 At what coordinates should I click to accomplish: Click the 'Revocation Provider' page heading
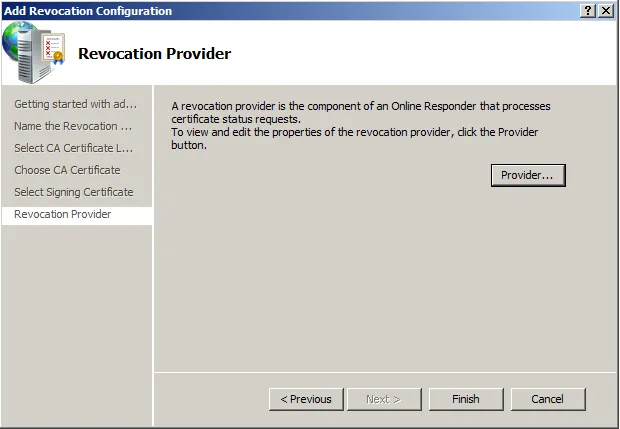click(x=154, y=53)
